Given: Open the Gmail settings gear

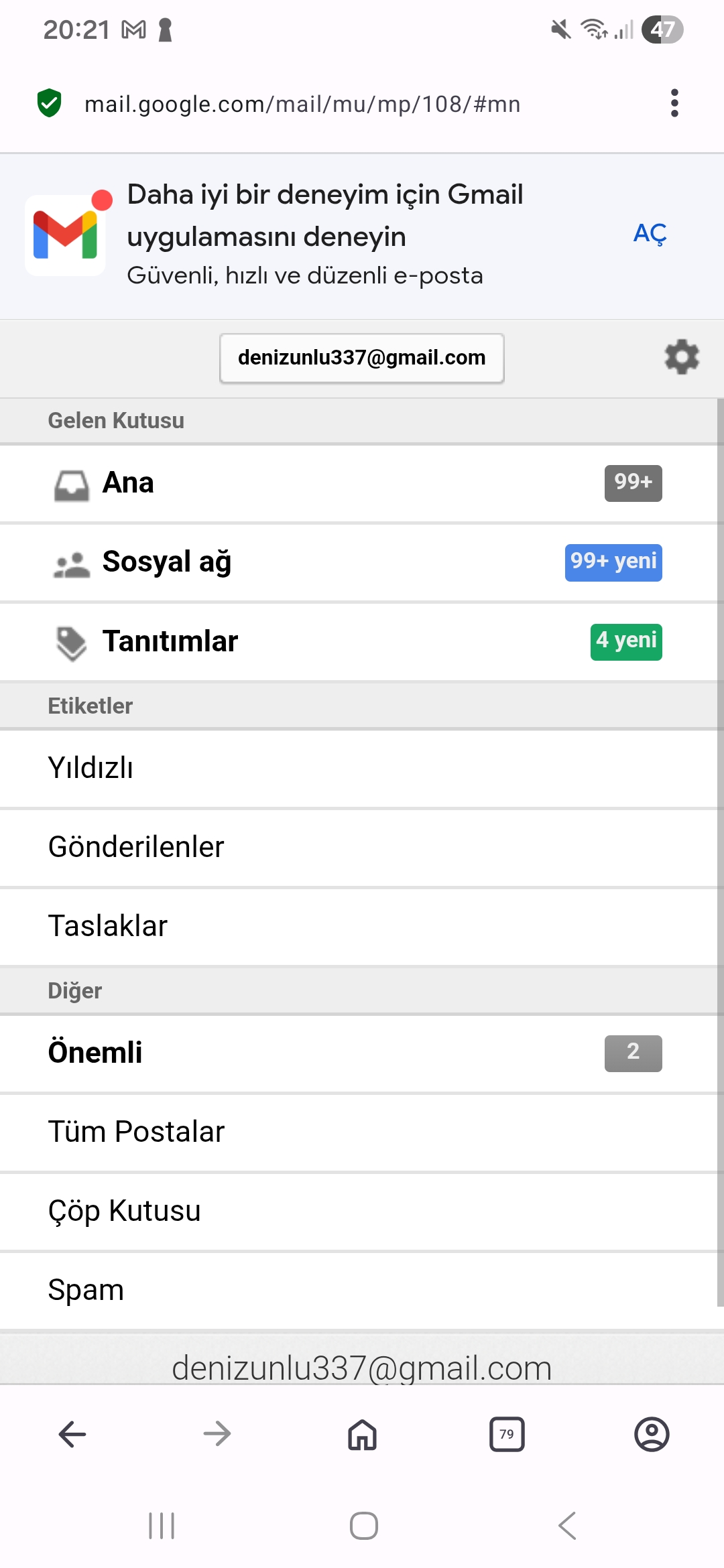Looking at the screenshot, I should (x=682, y=357).
